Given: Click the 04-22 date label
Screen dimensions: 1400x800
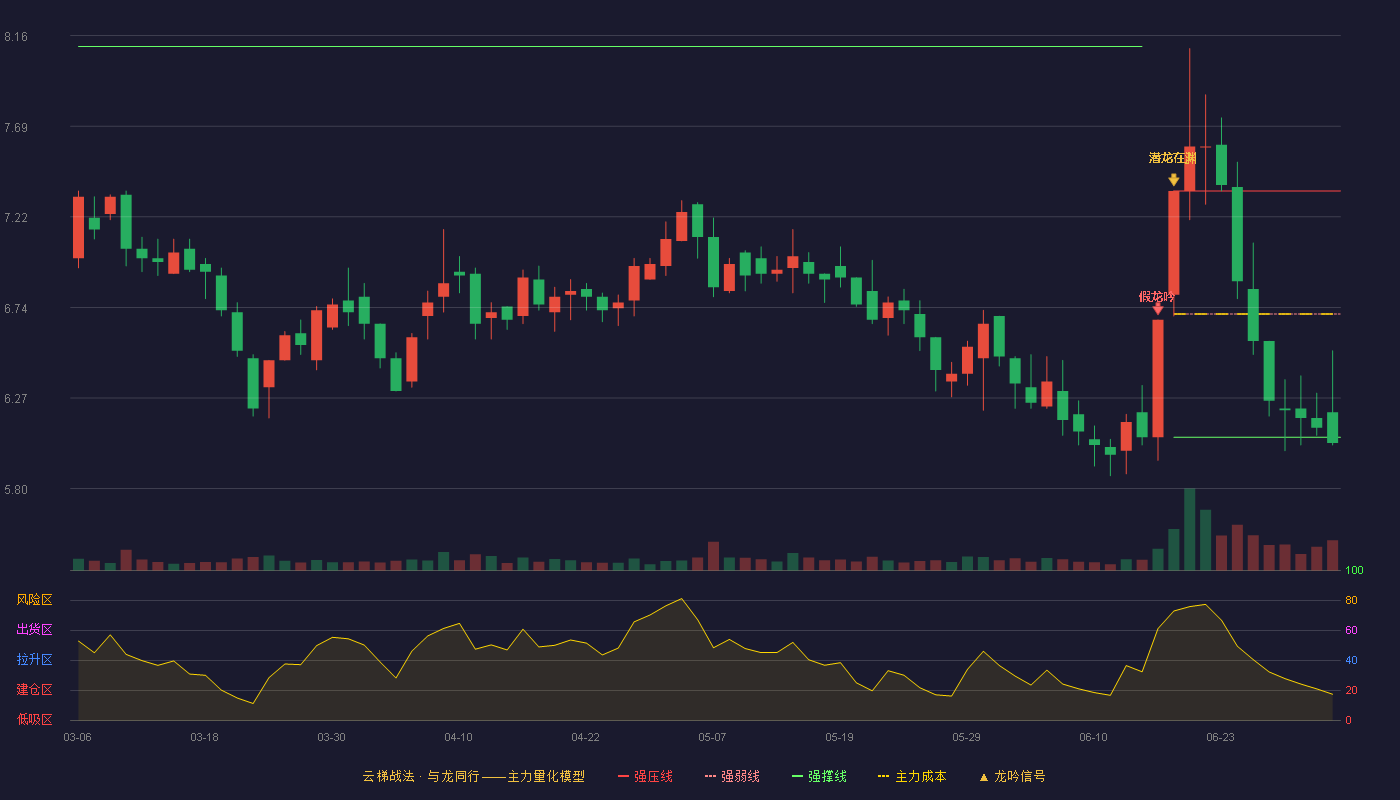Looking at the screenshot, I should [x=585, y=737].
